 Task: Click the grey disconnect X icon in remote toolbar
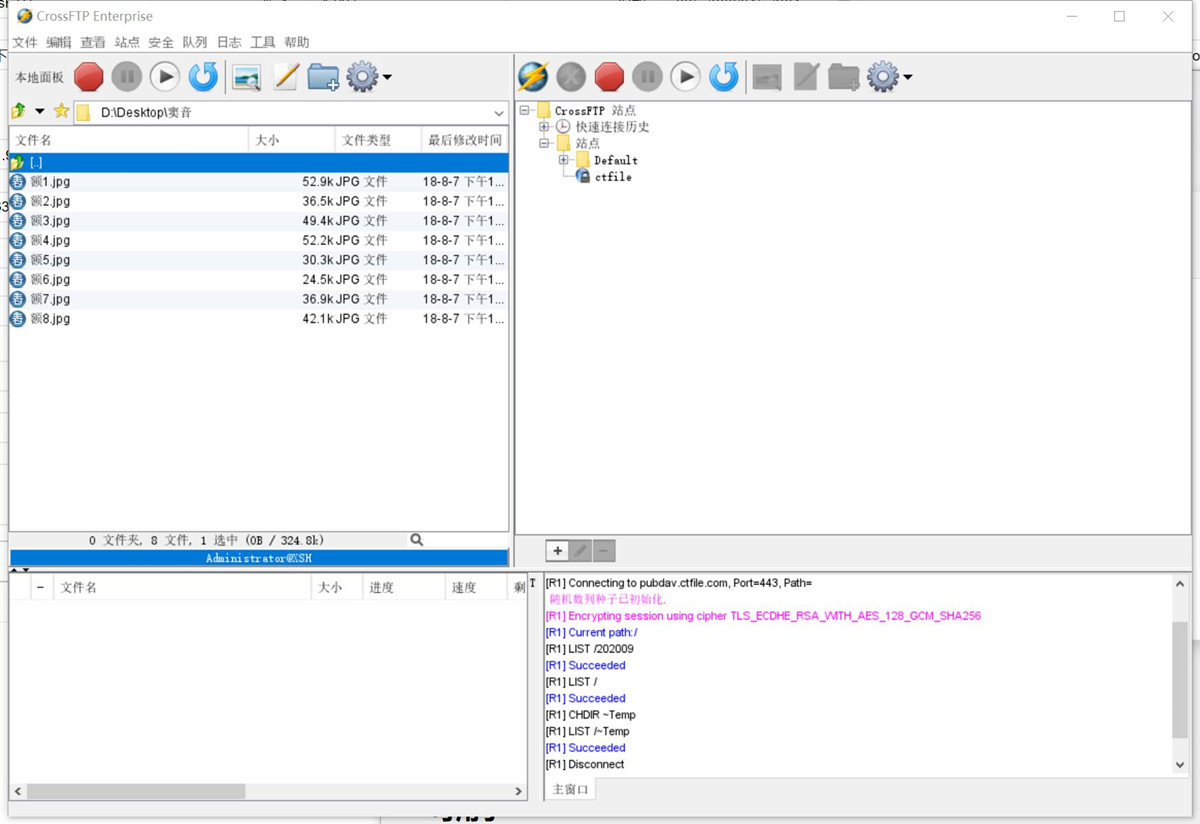[571, 77]
